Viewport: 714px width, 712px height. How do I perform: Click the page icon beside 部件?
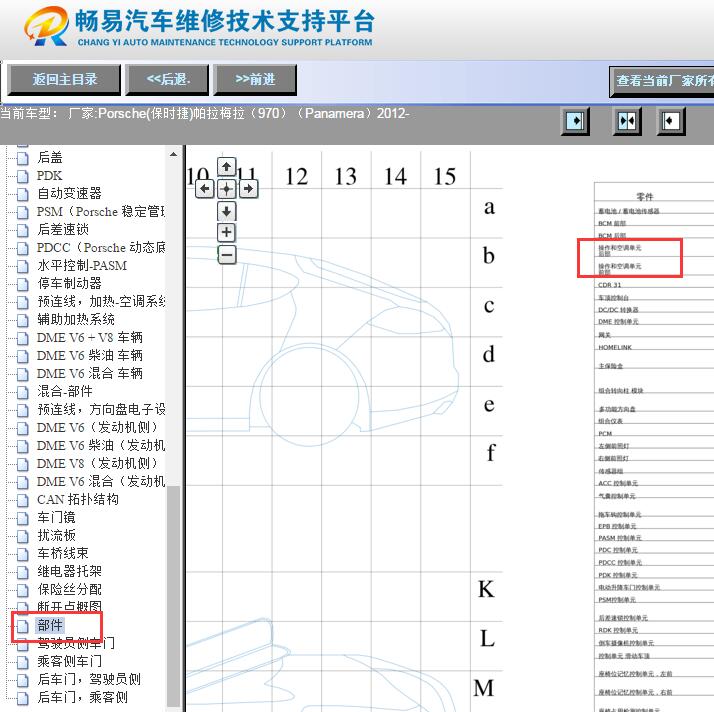22,626
